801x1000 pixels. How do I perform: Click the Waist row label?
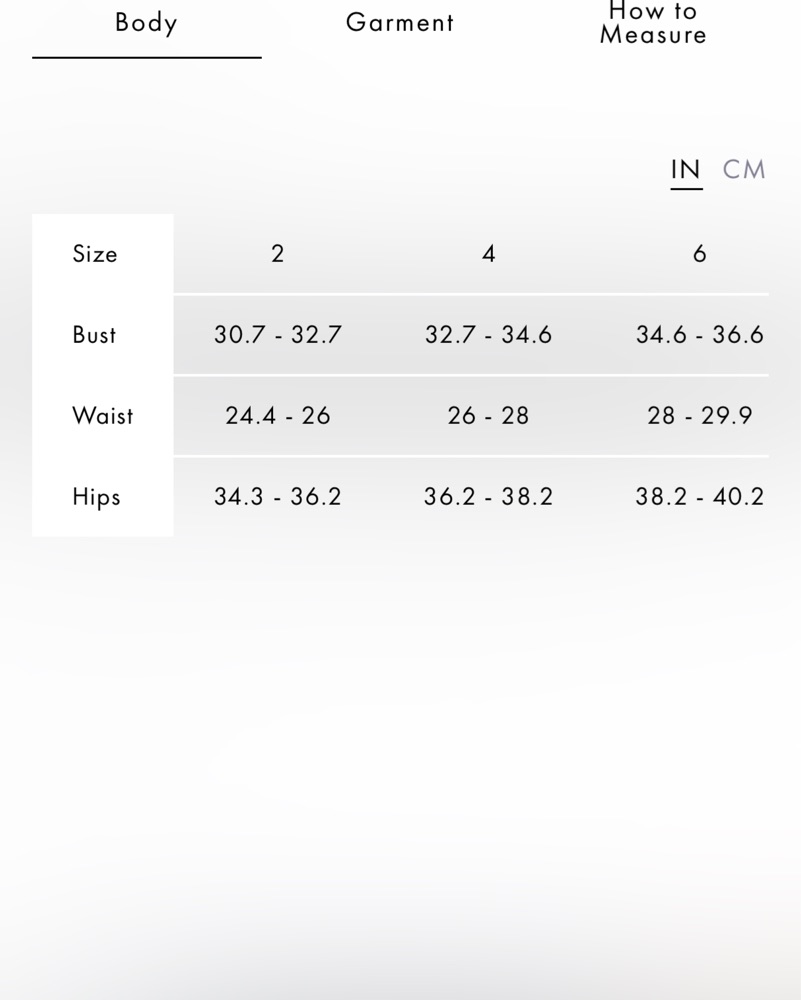pos(103,416)
